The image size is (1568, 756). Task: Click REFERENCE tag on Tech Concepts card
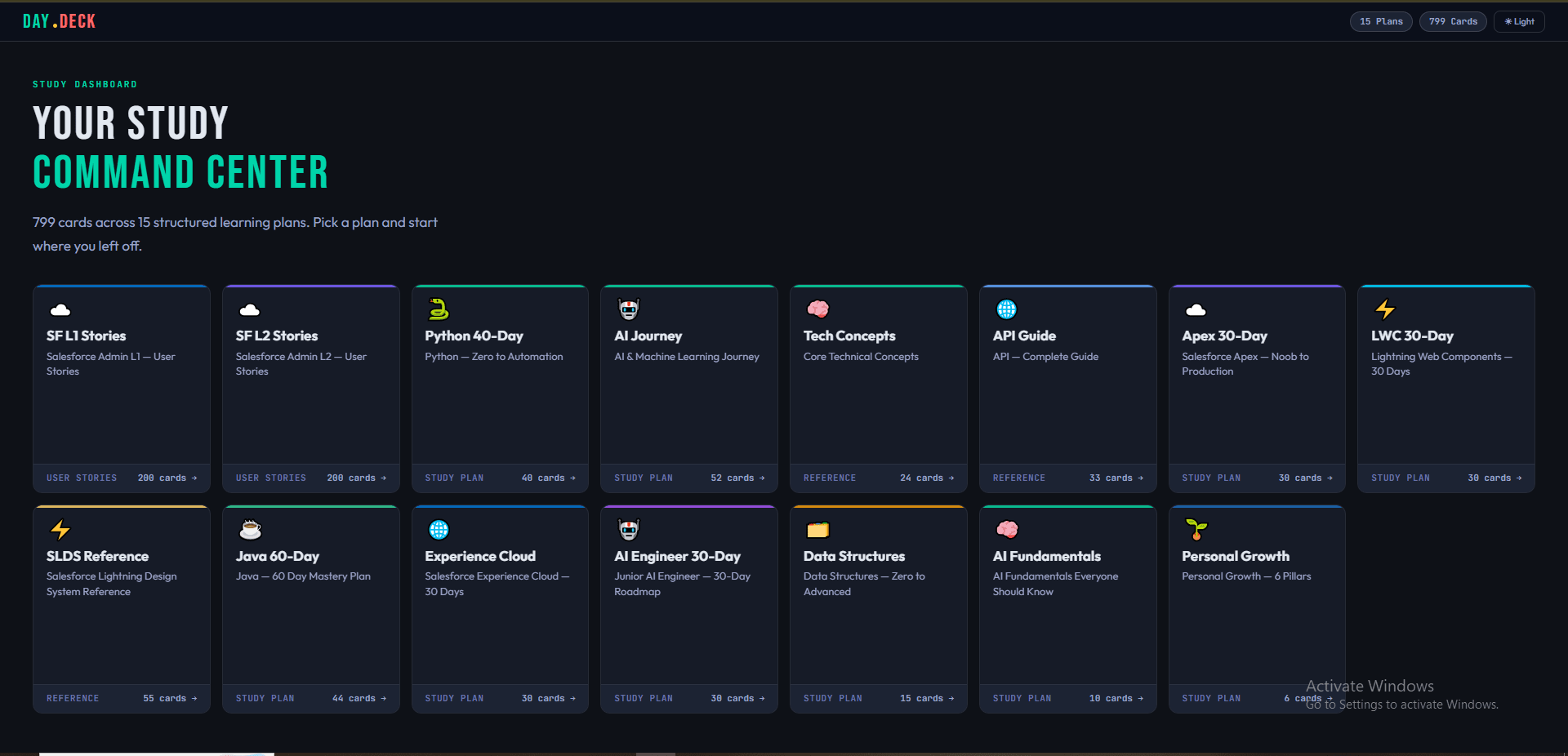(830, 478)
